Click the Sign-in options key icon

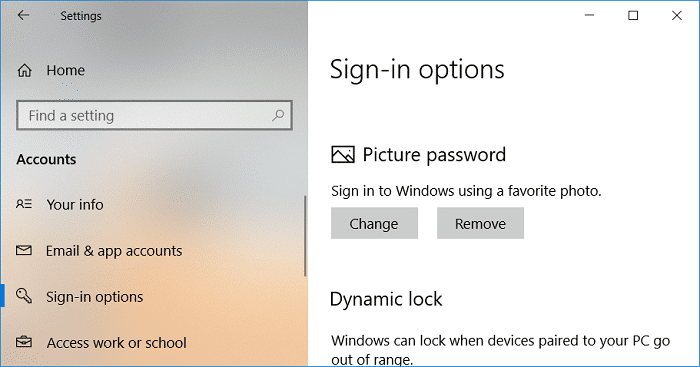(24, 296)
